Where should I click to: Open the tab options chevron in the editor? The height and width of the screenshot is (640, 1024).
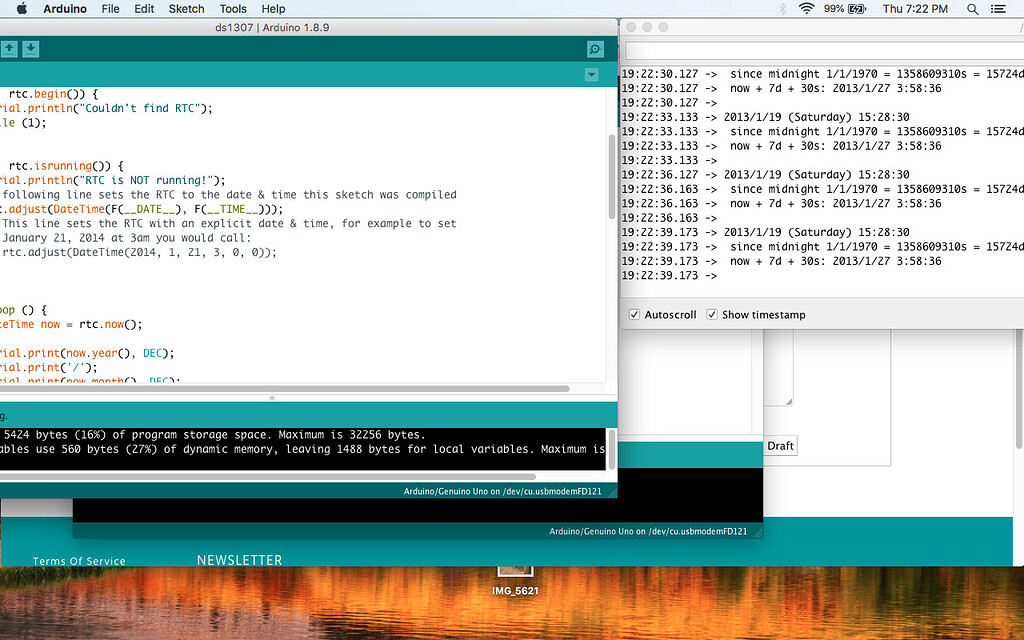[x=591, y=74]
